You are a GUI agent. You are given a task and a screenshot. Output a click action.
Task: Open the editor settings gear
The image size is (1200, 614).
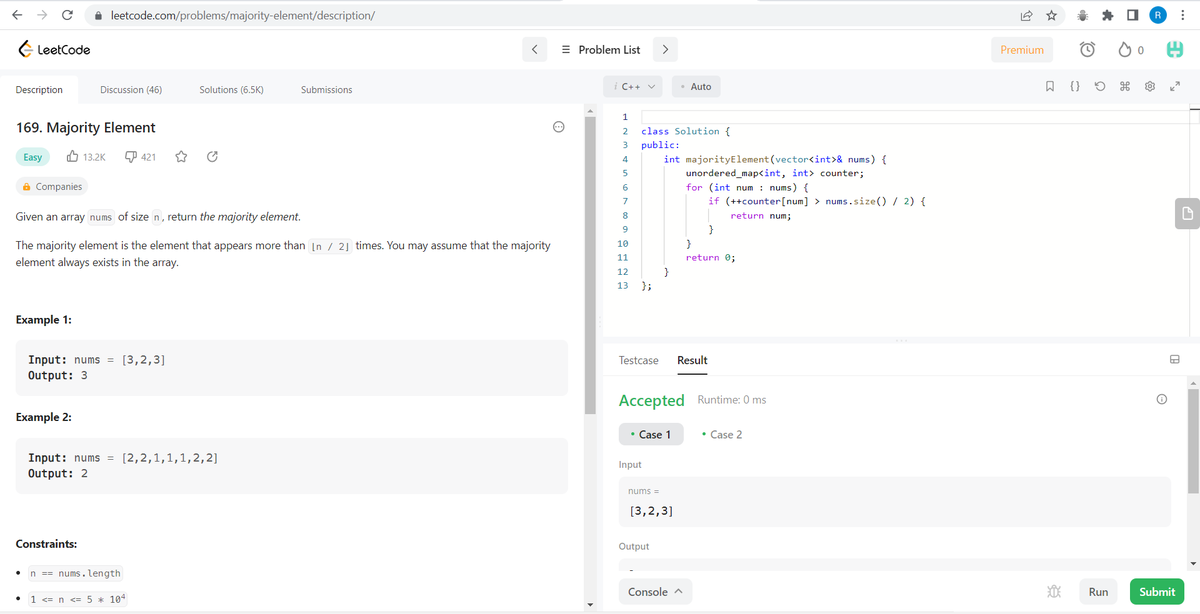tap(1150, 87)
